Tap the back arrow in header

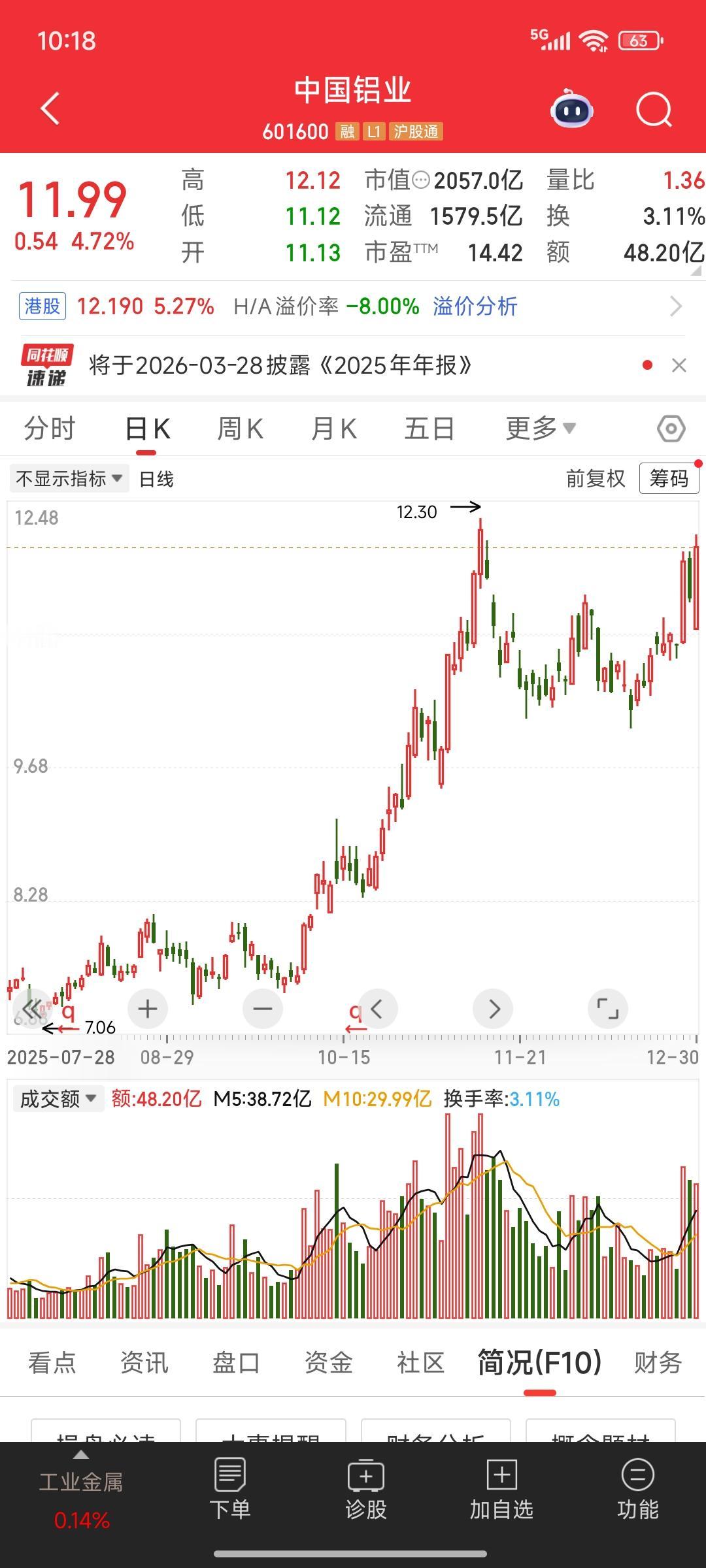pyautogui.click(x=50, y=108)
